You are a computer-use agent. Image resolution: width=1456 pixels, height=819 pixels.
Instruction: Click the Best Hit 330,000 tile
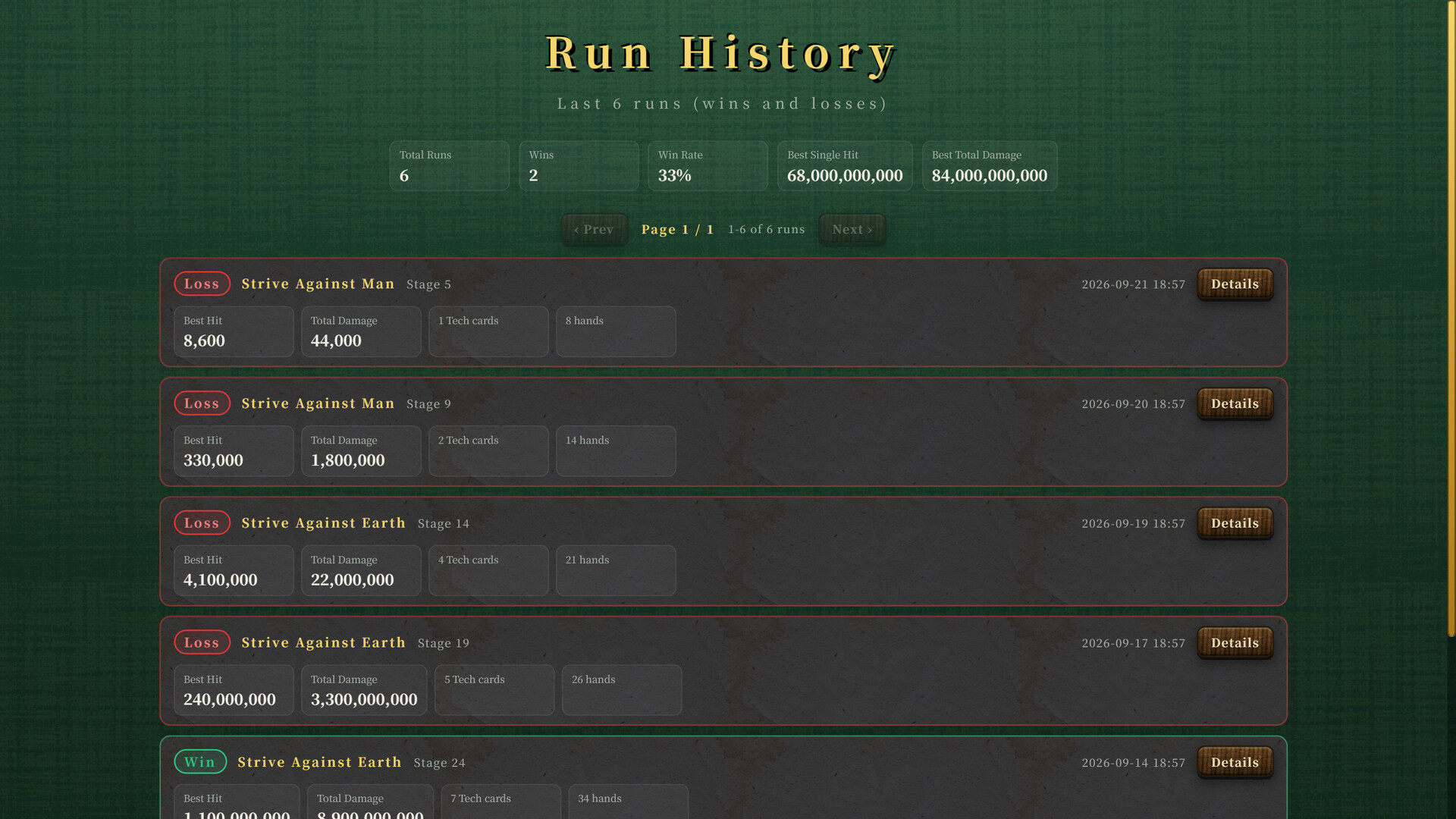(234, 451)
